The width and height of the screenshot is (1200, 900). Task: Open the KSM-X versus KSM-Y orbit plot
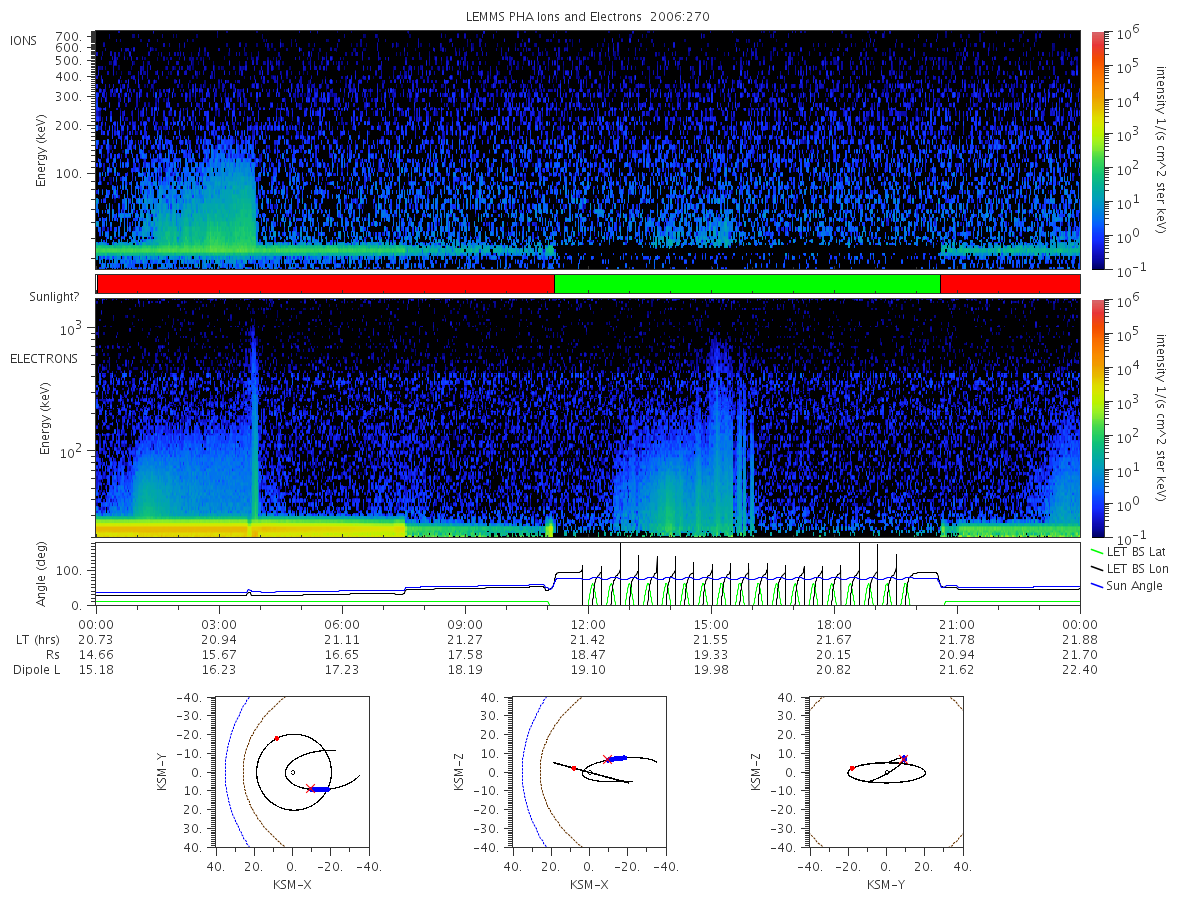coord(291,772)
